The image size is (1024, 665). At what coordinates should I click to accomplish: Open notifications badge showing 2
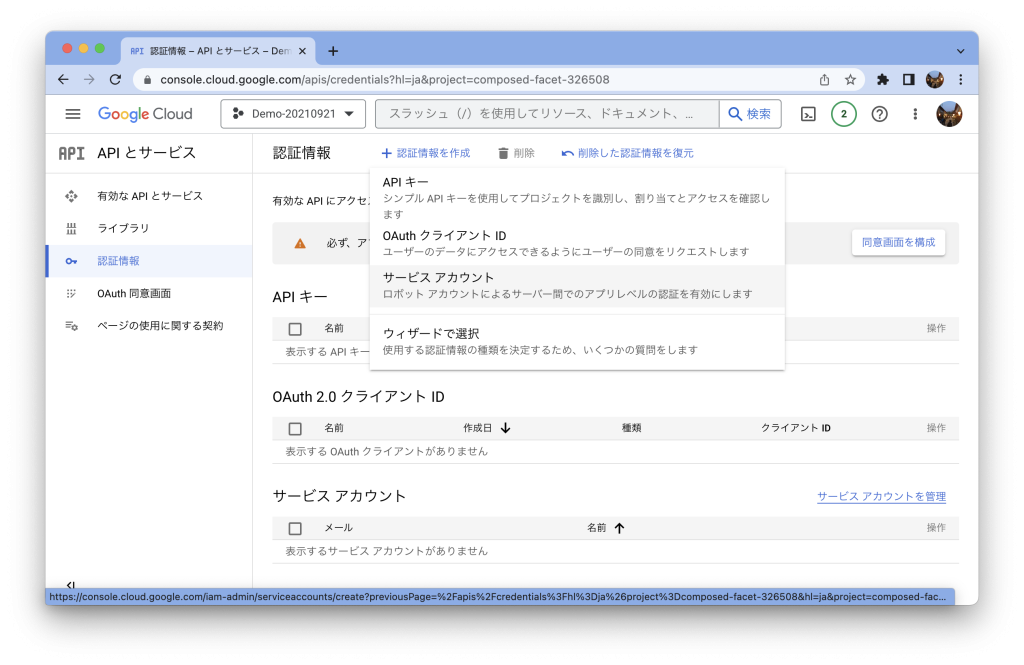[844, 114]
